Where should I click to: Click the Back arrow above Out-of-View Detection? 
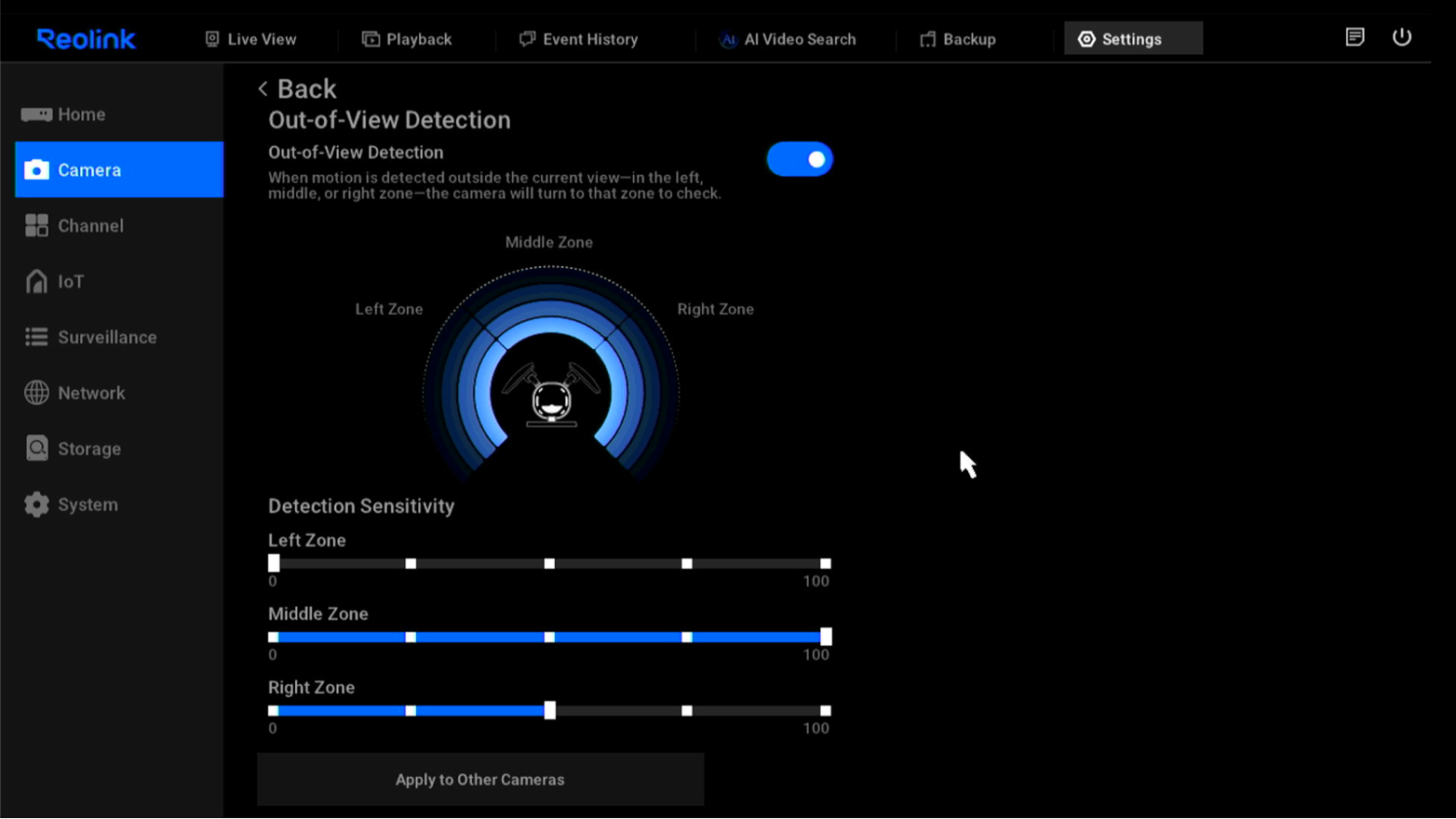coord(263,88)
